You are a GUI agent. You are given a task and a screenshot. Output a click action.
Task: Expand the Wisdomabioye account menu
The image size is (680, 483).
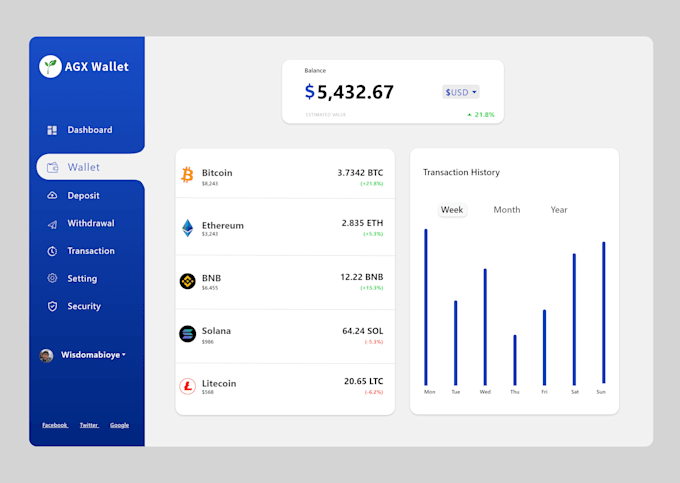click(x=124, y=355)
